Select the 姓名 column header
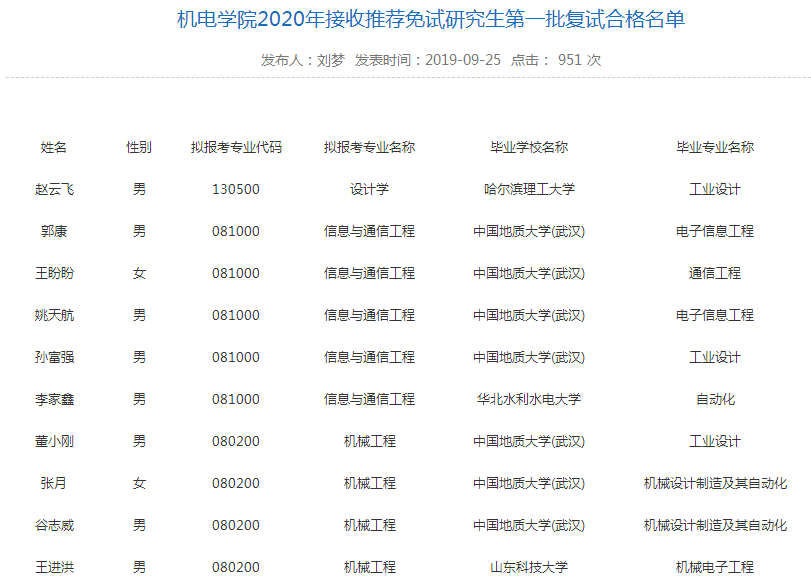811x585 pixels. (54, 147)
